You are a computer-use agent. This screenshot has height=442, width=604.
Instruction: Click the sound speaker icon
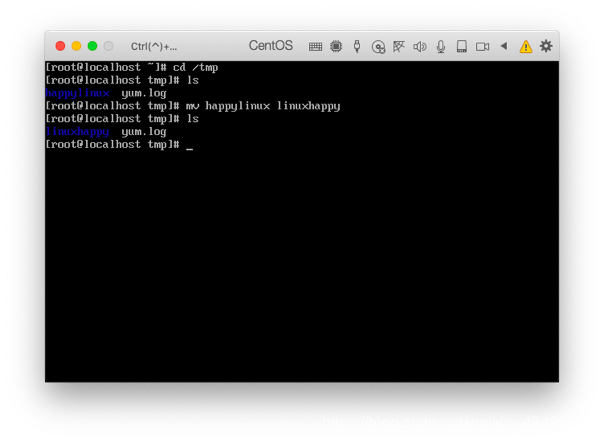point(420,47)
